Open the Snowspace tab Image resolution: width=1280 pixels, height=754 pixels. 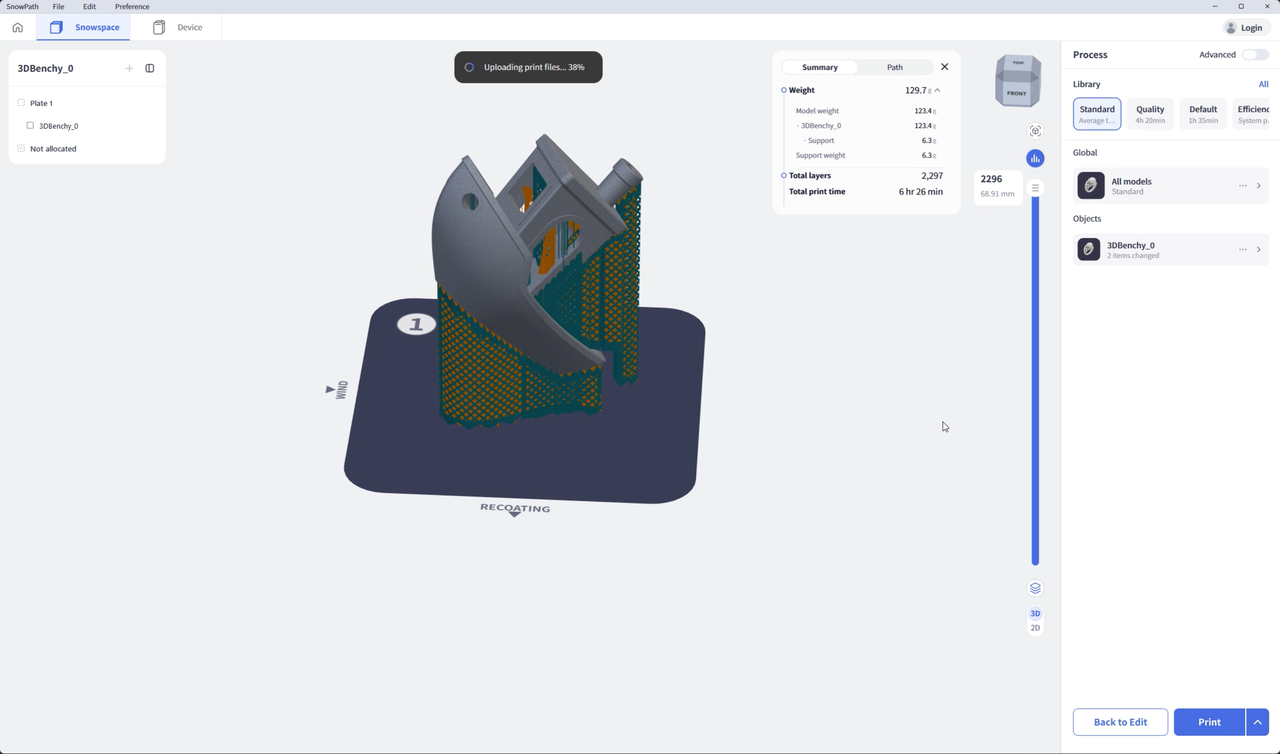point(84,27)
